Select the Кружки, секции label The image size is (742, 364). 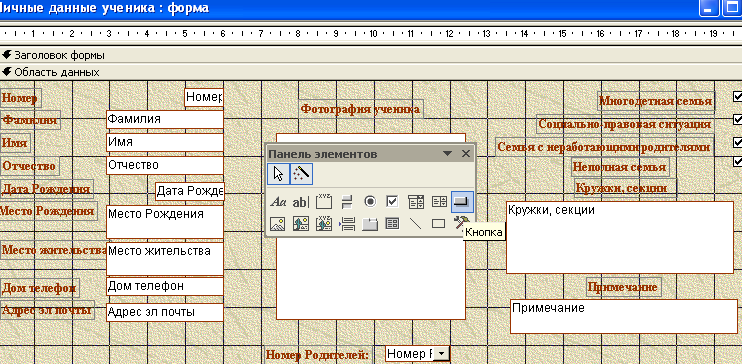click(625, 188)
